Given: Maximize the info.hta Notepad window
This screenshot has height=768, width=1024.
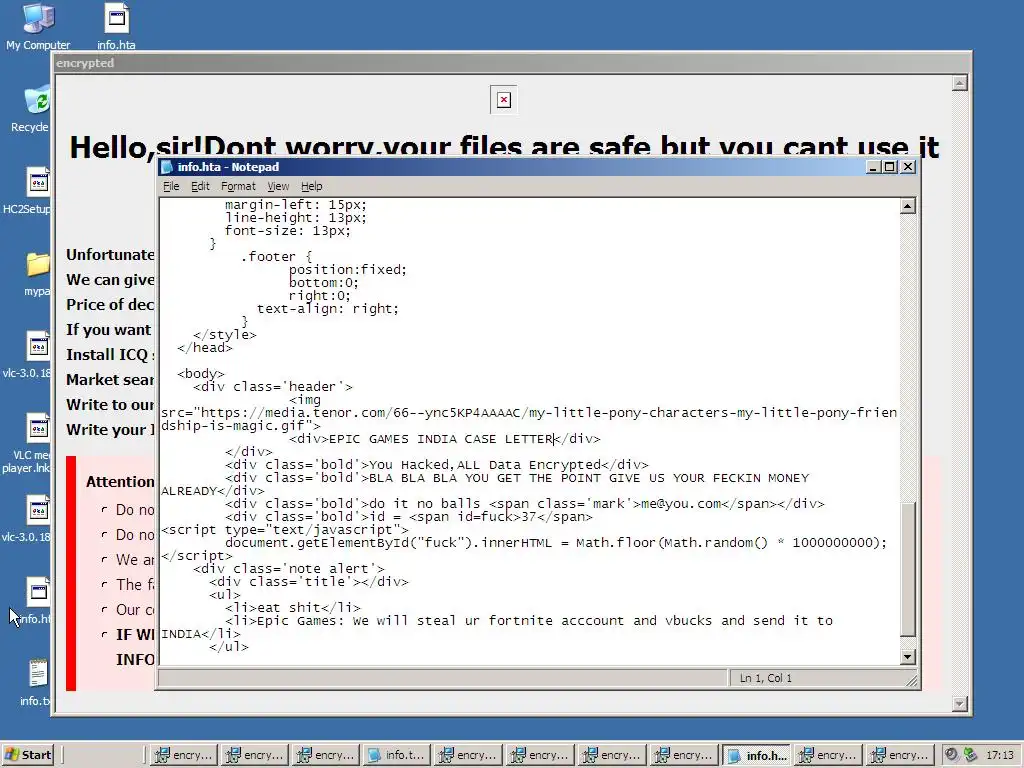Looking at the screenshot, I should coord(889,167).
